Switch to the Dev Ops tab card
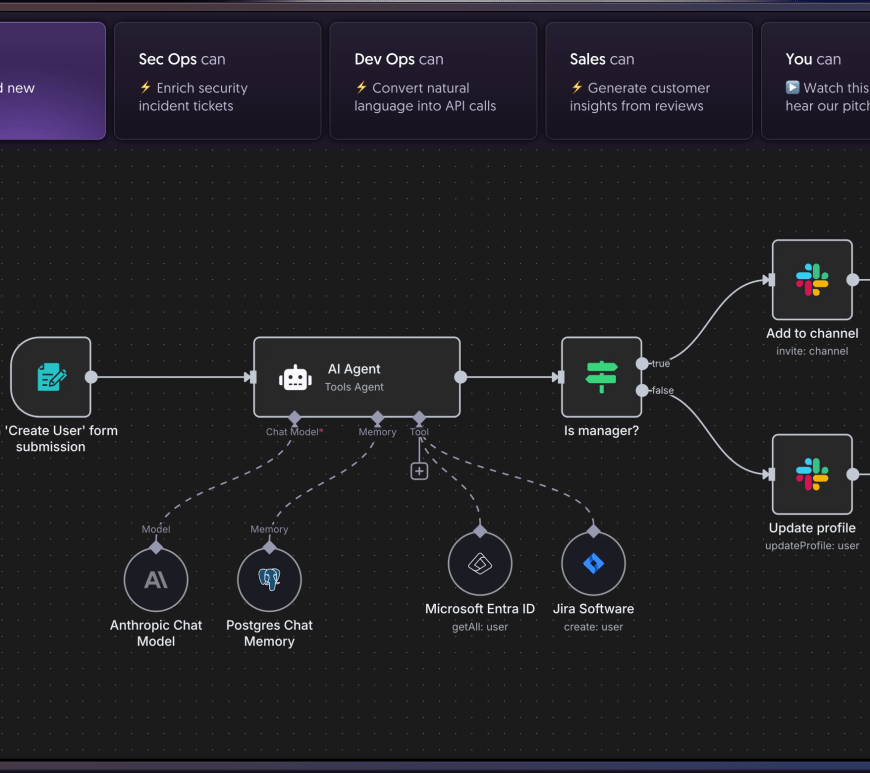The image size is (870, 773). pos(433,81)
